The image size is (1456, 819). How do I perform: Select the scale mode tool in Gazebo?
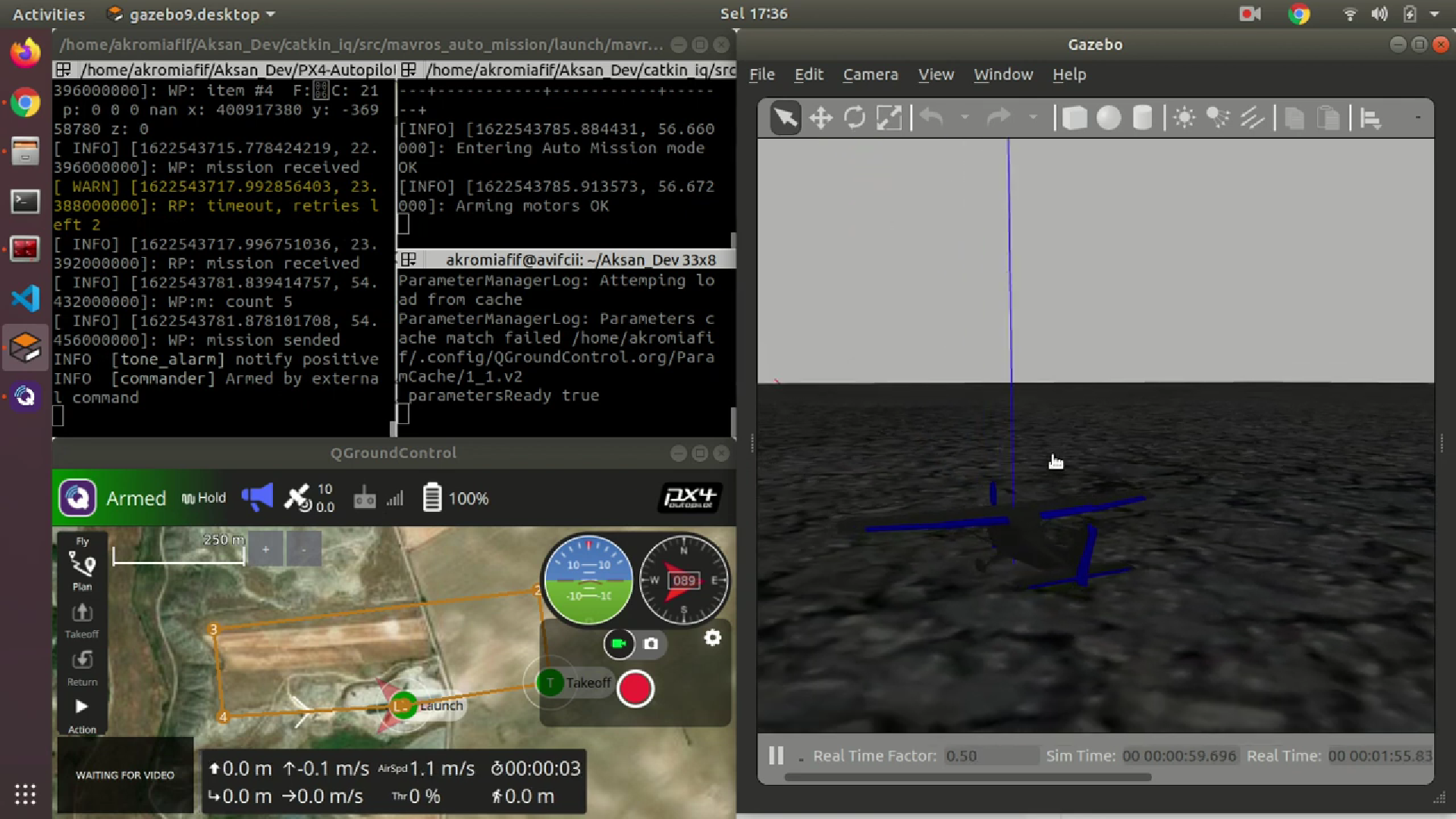point(889,118)
